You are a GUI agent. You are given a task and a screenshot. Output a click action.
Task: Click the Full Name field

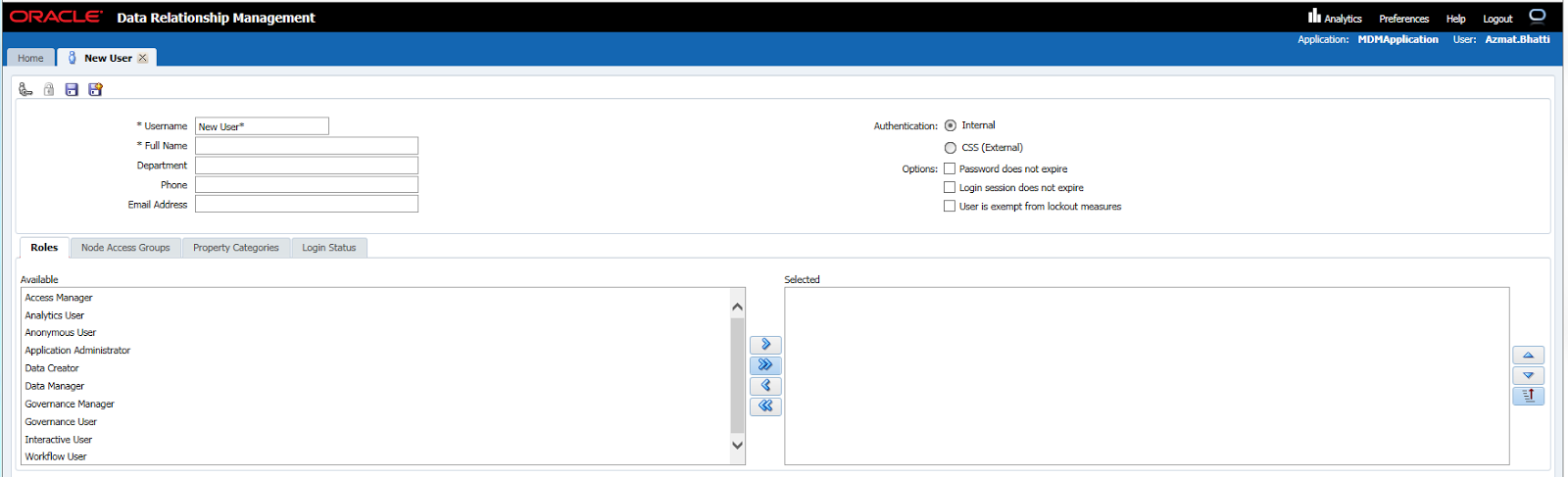307,146
